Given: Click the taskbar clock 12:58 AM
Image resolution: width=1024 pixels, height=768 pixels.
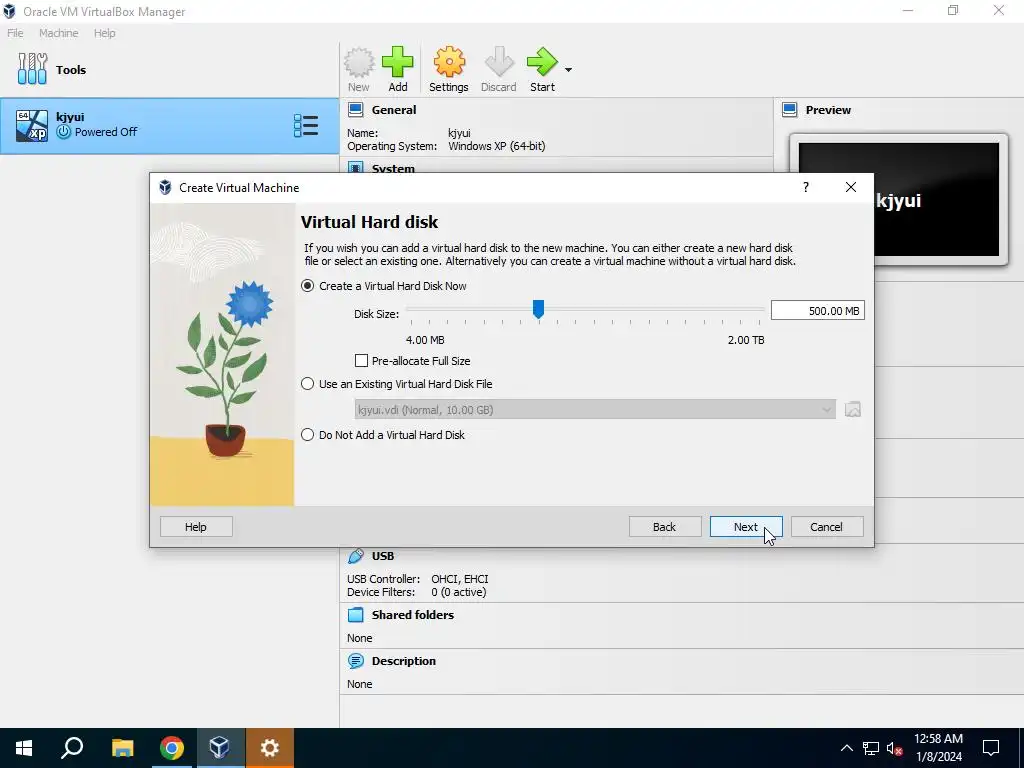Looking at the screenshot, I should (x=938, y=739).
